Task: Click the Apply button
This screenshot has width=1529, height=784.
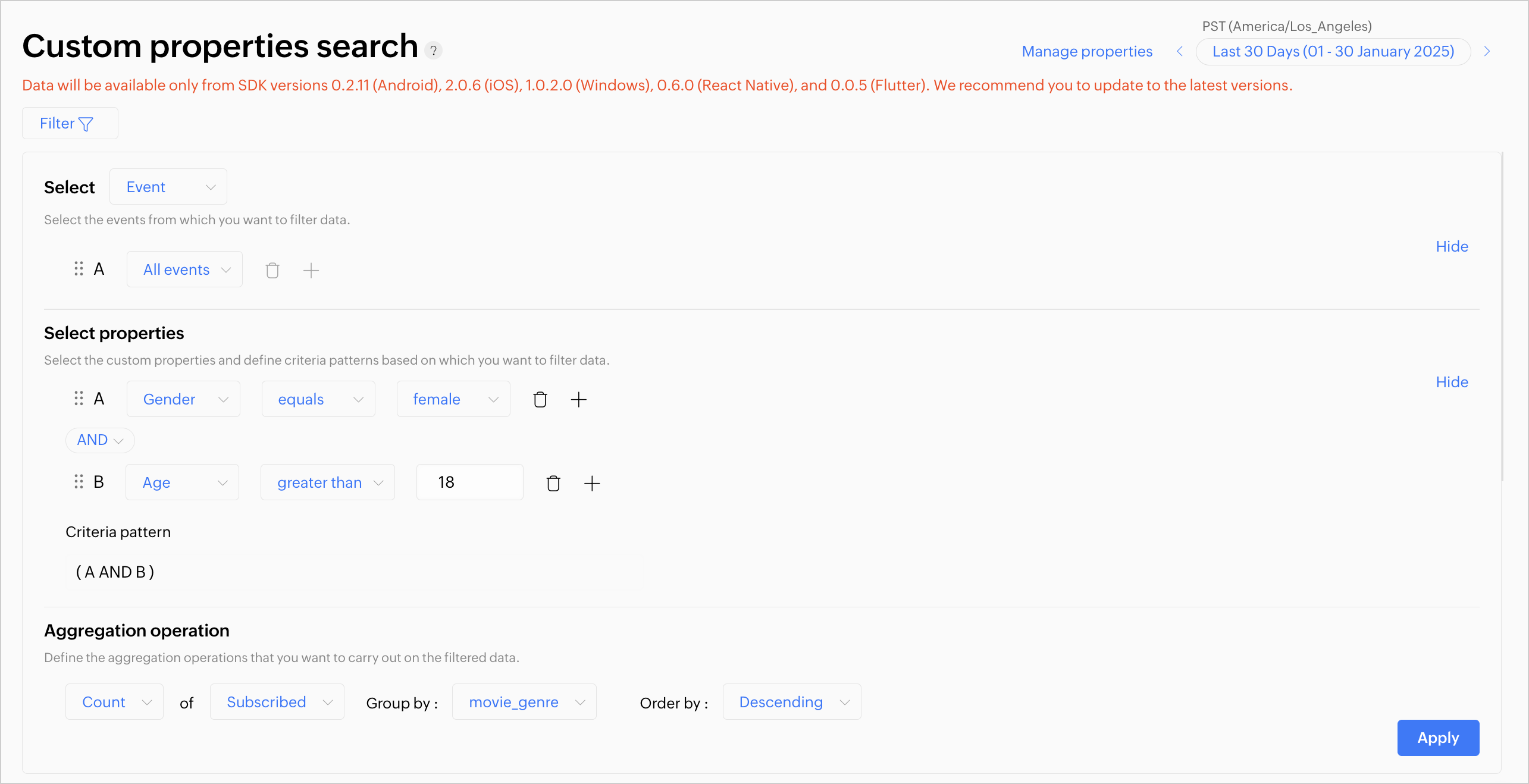Action: pyautogui.click(x=1438, y=738)
